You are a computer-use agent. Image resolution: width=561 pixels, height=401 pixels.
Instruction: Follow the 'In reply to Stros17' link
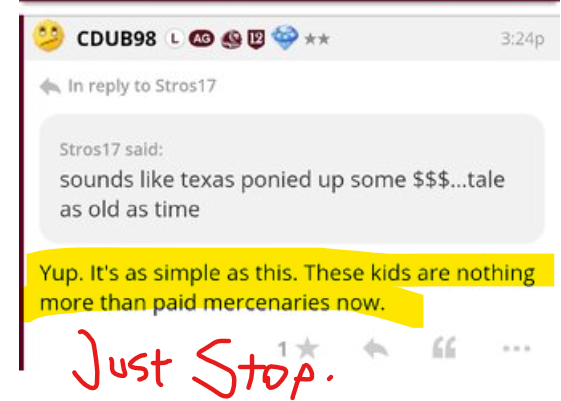click(x=142, y=86)
